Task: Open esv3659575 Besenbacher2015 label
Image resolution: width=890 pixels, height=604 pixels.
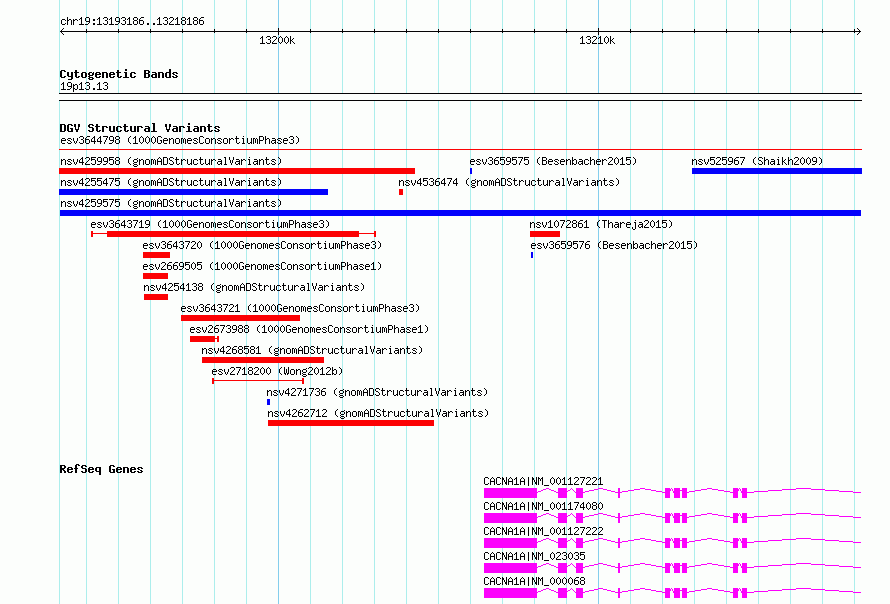Action: (x=553, y=161)
